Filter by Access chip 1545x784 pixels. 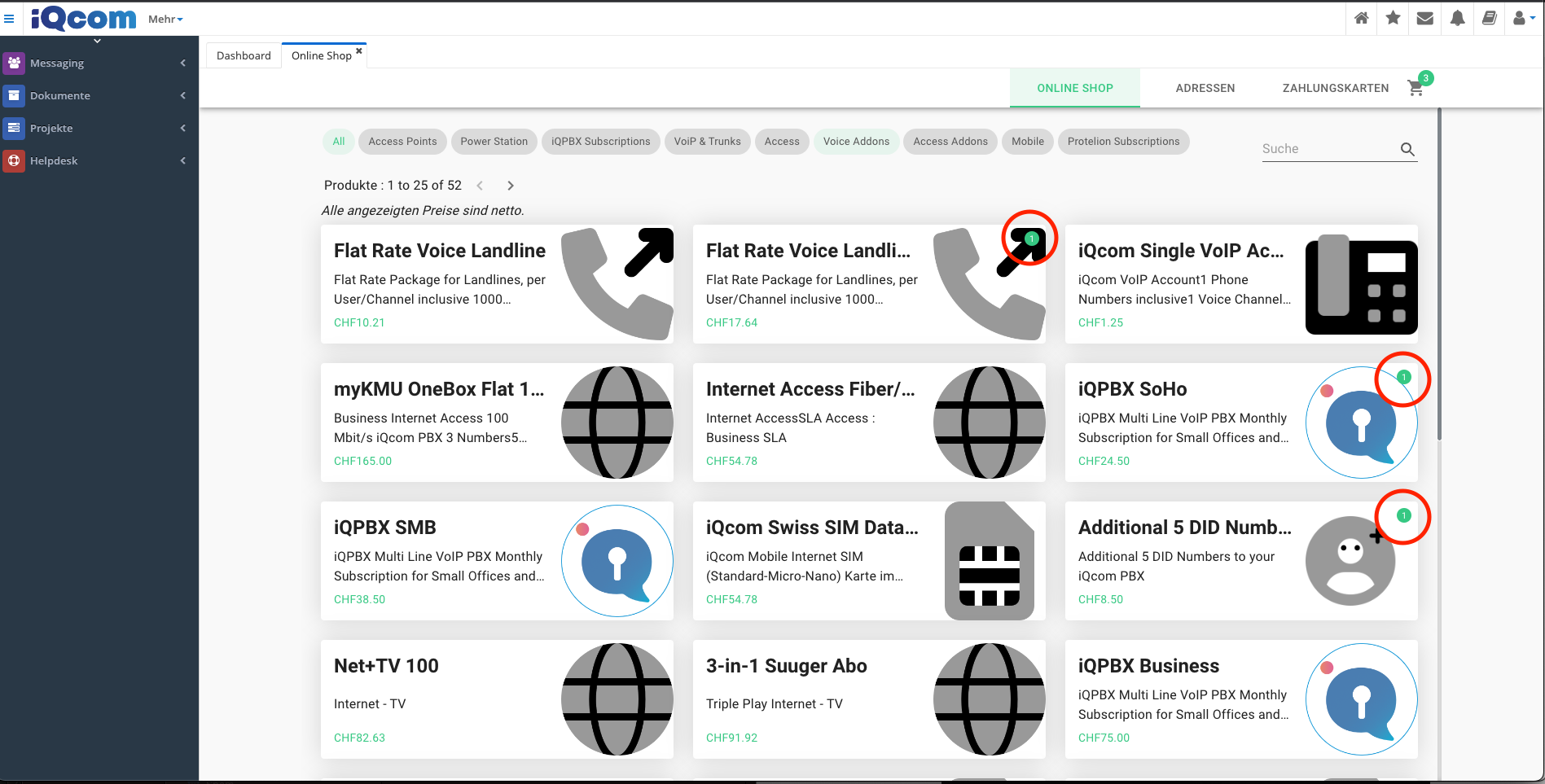click(782, 142)
